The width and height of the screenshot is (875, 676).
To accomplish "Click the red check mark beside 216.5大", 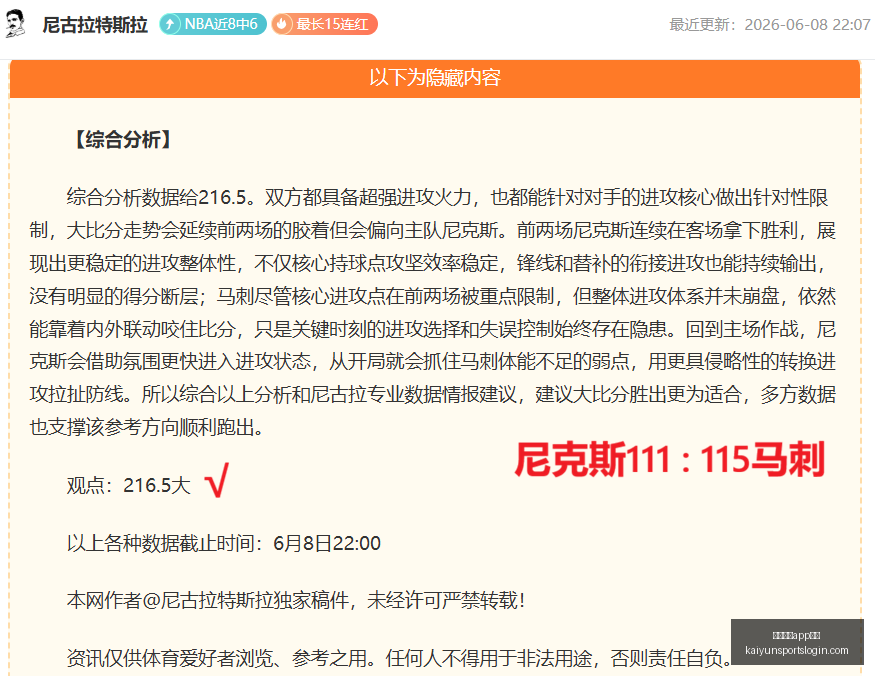I will tap(217, 480).
